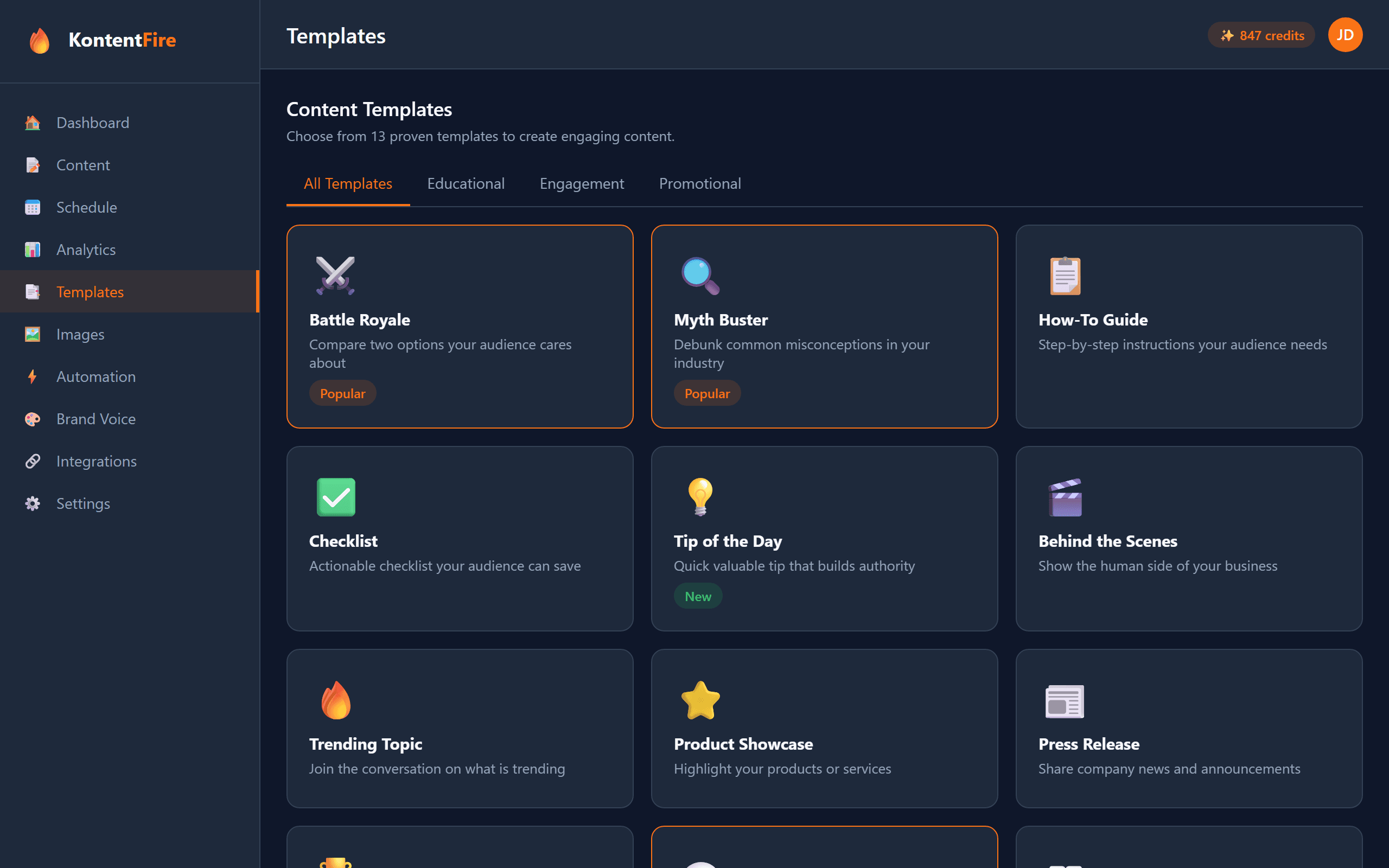1389x868 pixels.
Task: Open the Schedule calendar icon
Action: (x=33, y=207)
